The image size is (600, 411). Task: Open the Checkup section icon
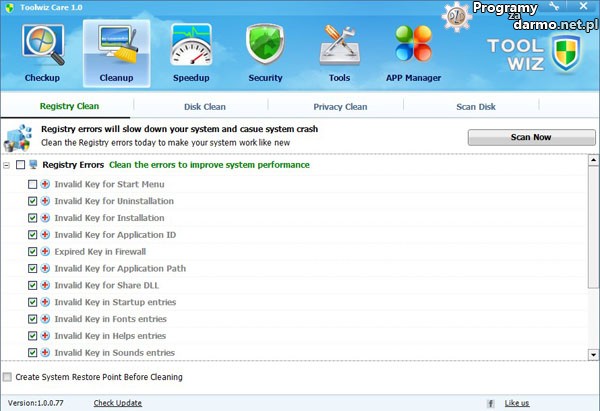pyautogui.click(x=42, y=47)
